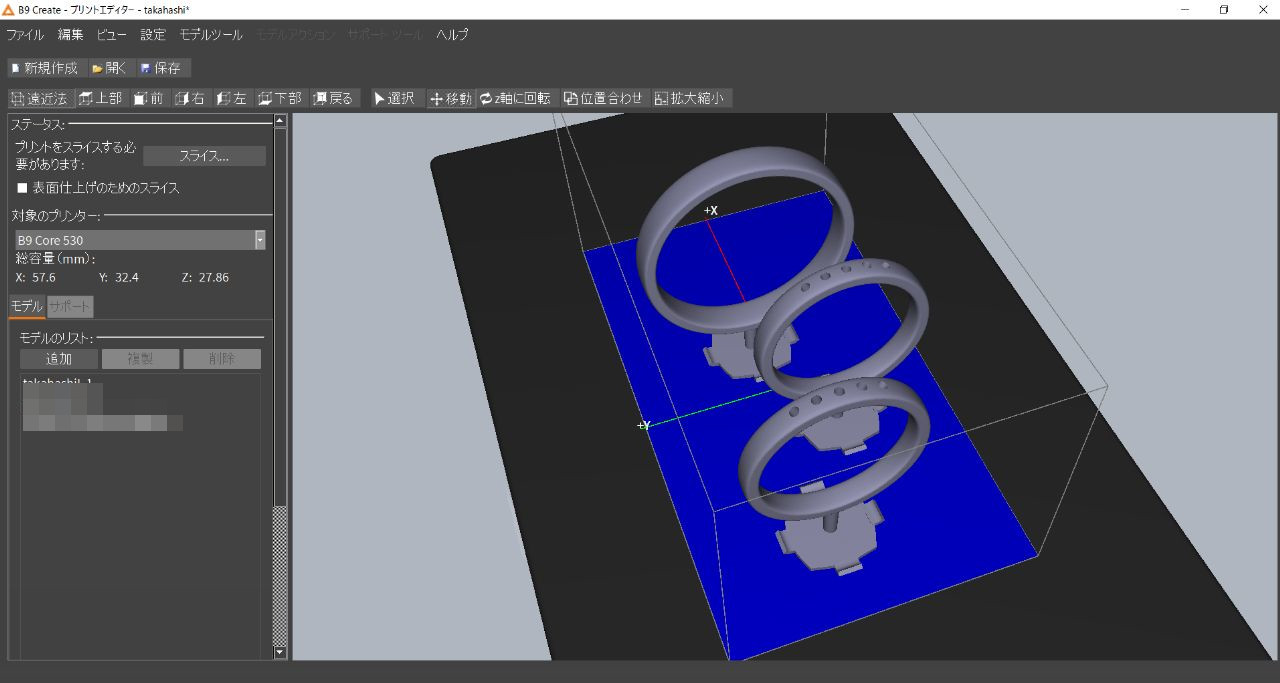Screen dimensions: 1280x683
Task: Click the 削除 delete button
Action: (222, 359)
